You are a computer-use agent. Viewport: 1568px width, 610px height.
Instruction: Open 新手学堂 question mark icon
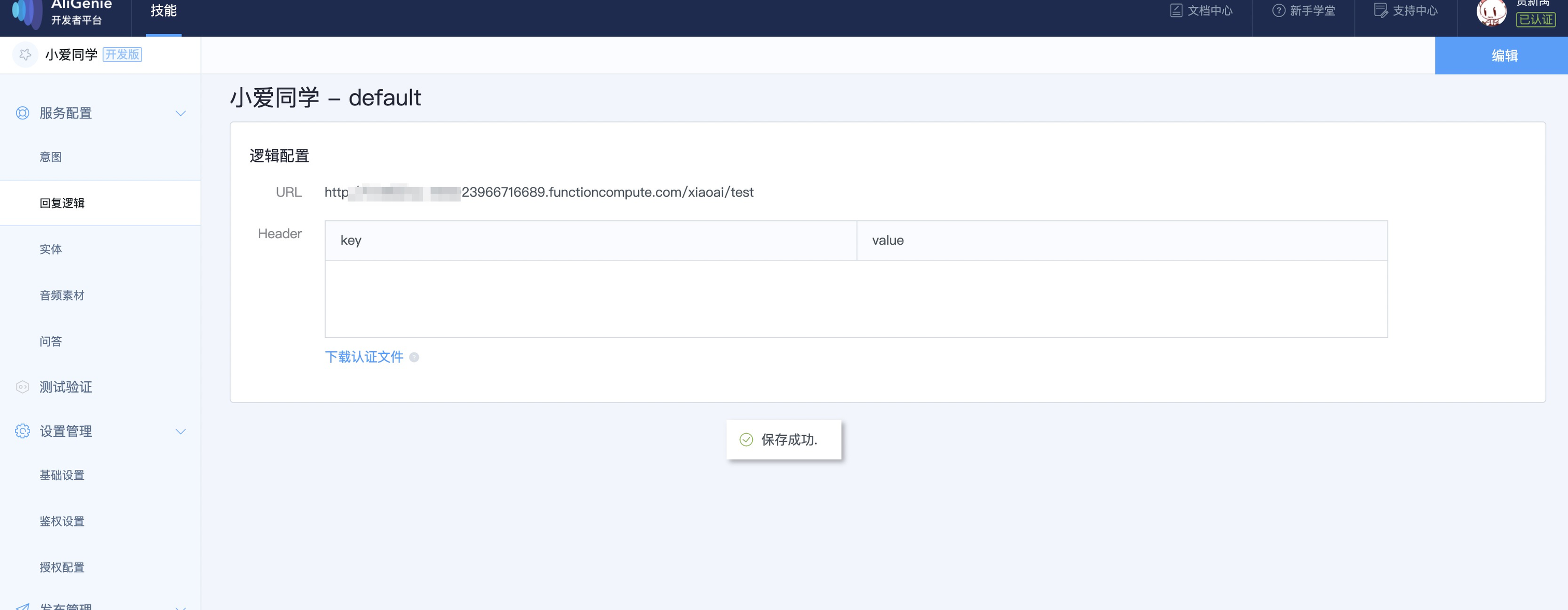(x=1278, y=11)
